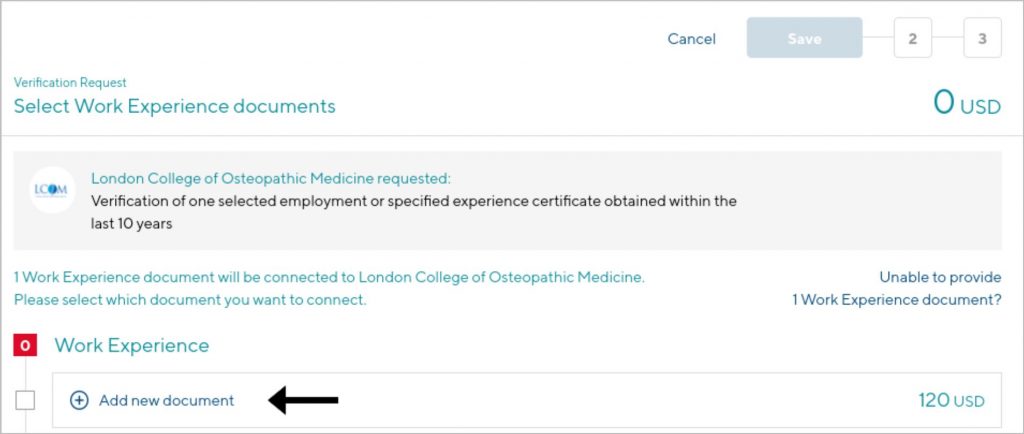Click the Verification Request breadcrumb
The width and height of the screenshot is (1024, 434).
[70, 82]
